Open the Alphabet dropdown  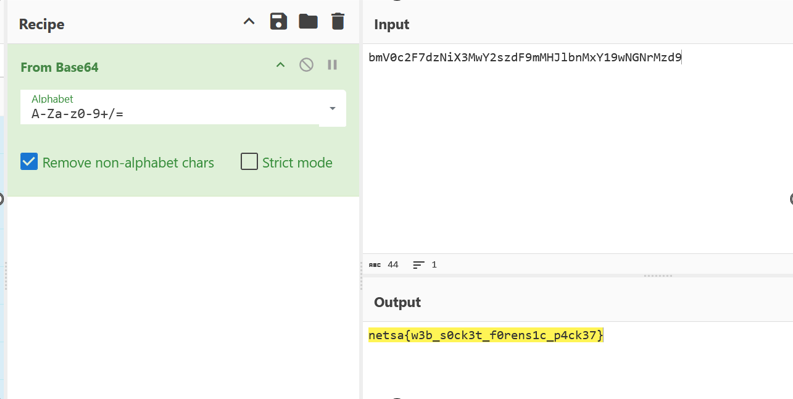[x=332, y=108]
